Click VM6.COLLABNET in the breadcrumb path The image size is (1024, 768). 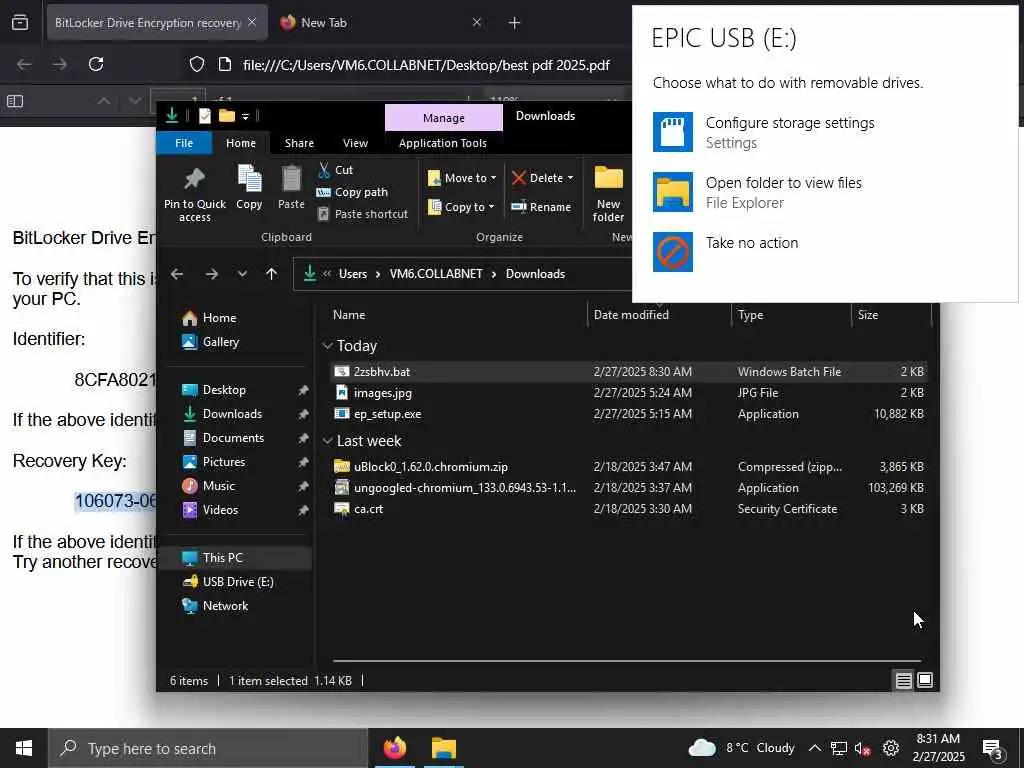(x=436, y=274)
